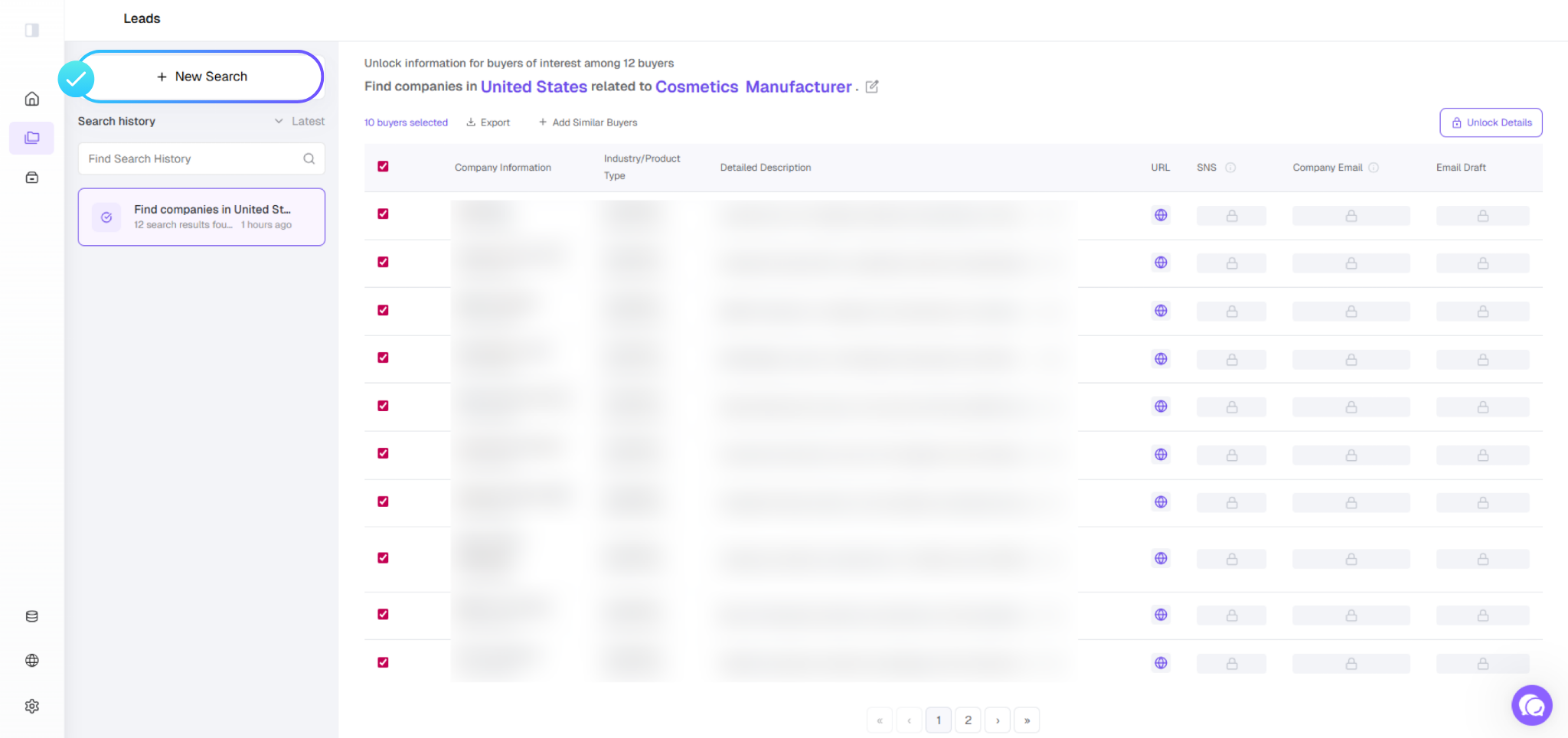Open the Find companies in United St... history entry
Screen dimensions: 1568x738
pyautogui.click(x=201, y=217)
